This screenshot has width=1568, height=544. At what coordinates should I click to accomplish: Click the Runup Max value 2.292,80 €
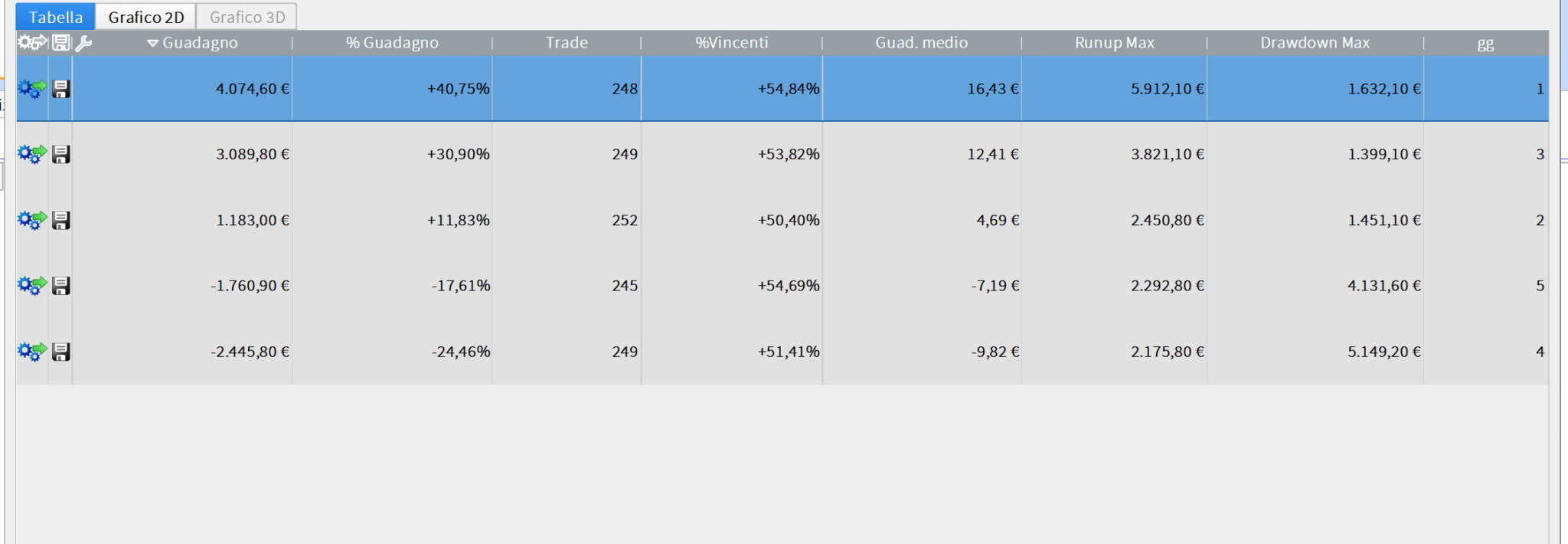pos(1167,286)
